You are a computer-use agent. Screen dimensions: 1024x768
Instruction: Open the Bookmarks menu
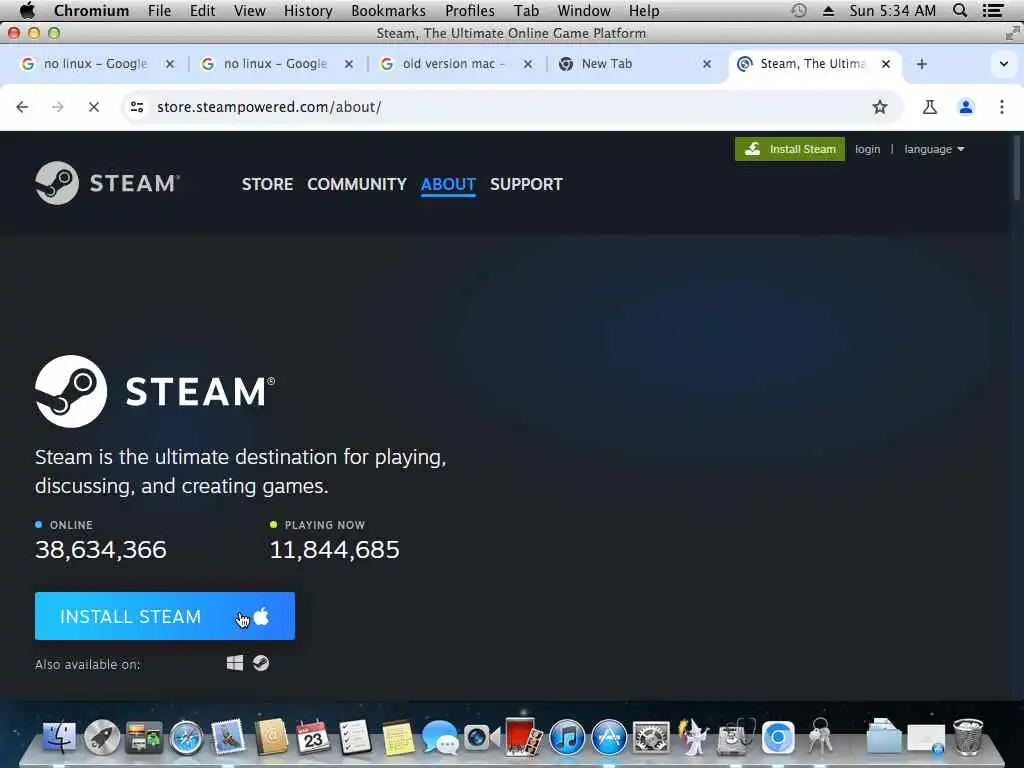388,10
